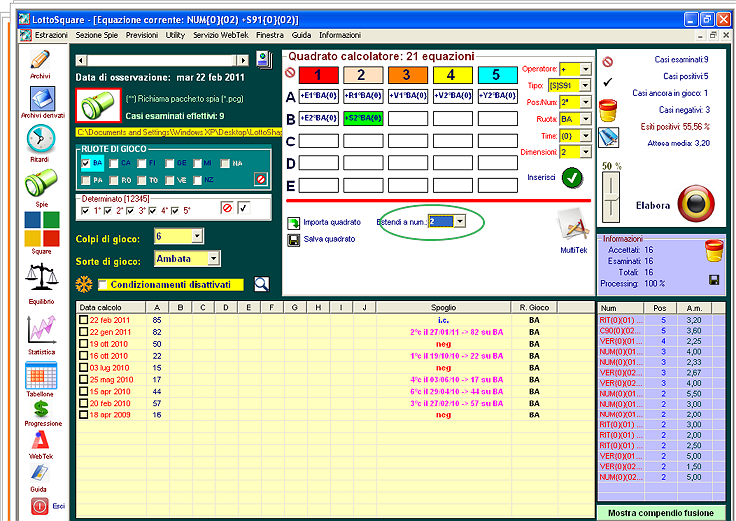Image resolution: width=736 pixels, height=521 pixels.
Task: Open the Statistica chart icon
Action: (41, 329)
